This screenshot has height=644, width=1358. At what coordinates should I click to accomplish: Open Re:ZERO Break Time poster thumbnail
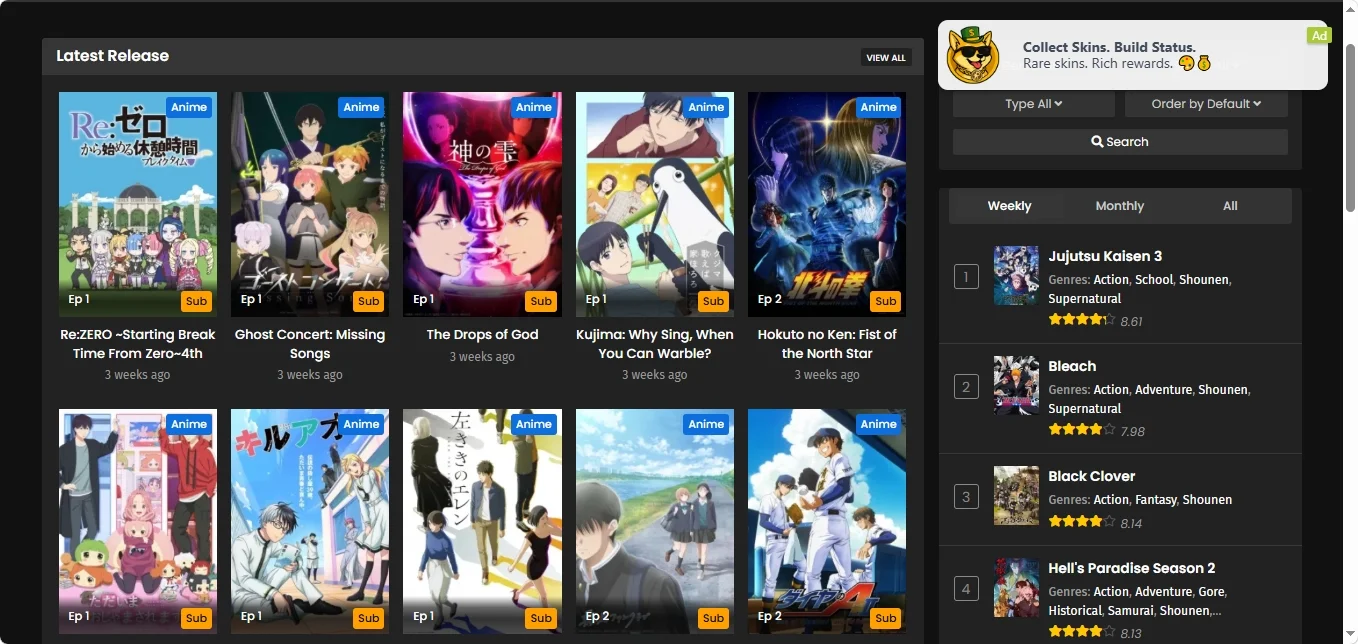point(138,205)
